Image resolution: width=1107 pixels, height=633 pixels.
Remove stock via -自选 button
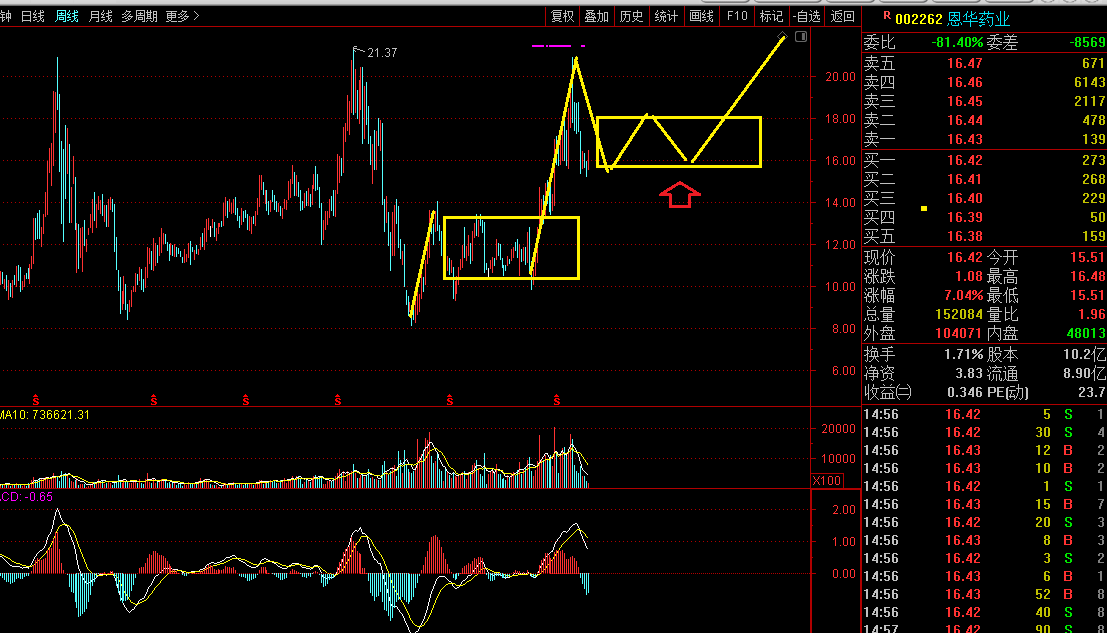click(806, 16)
